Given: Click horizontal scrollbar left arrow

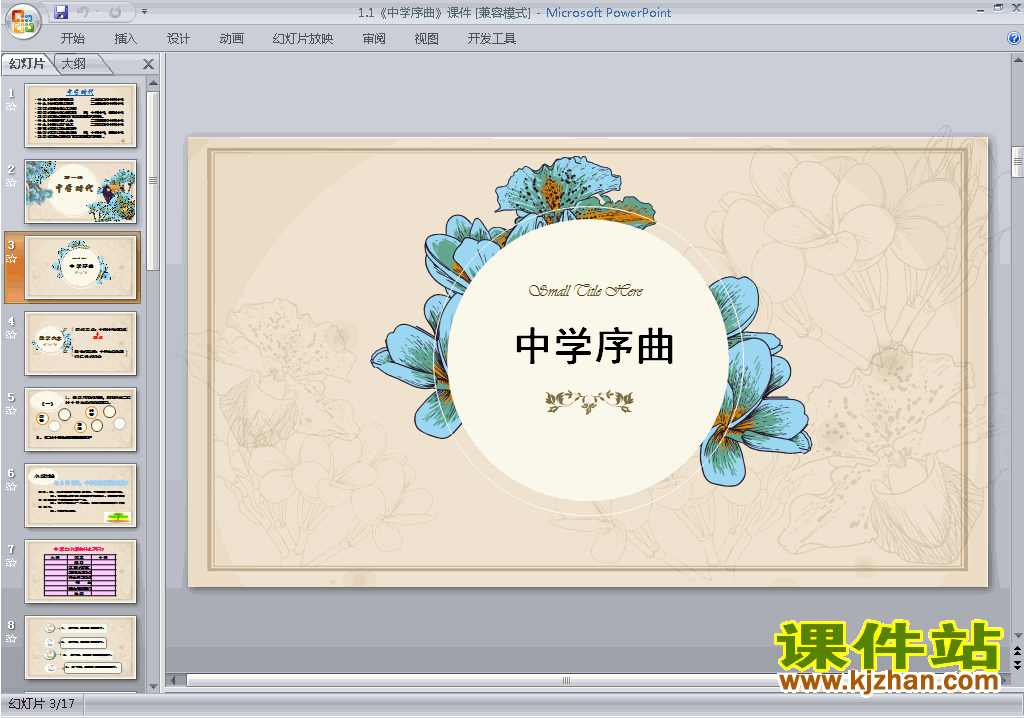Looking at the screenshot, I should tap(172, 680).
